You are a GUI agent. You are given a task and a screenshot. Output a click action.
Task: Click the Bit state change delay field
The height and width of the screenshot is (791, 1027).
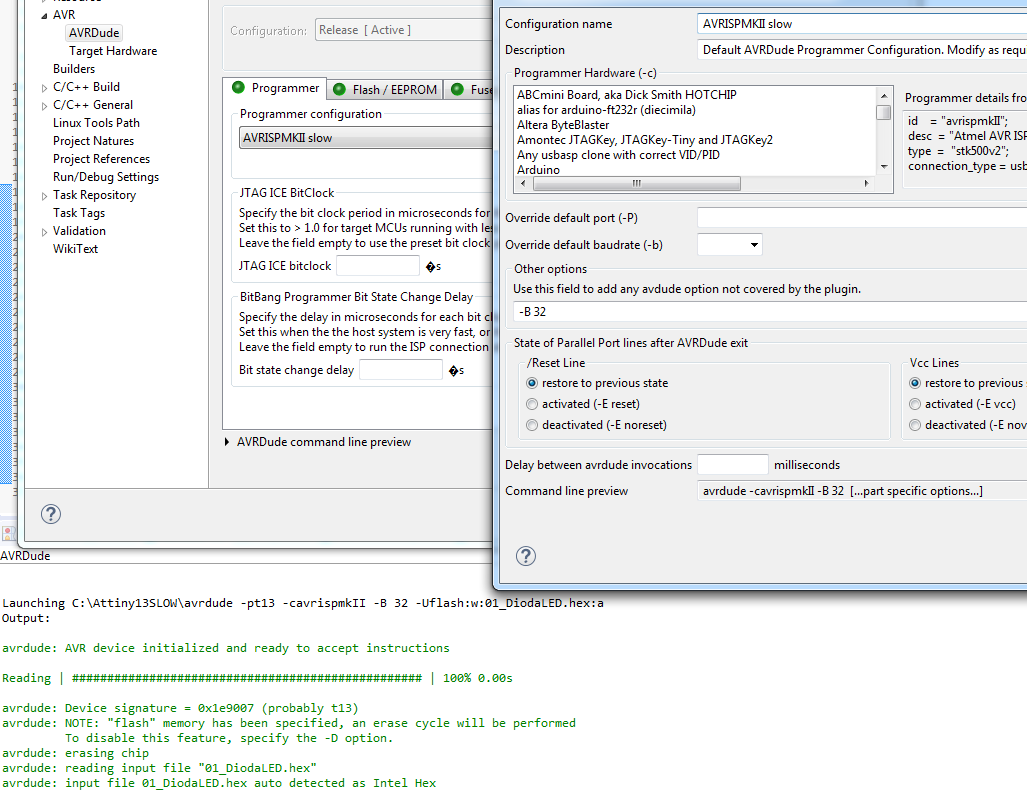coord(401,370)
